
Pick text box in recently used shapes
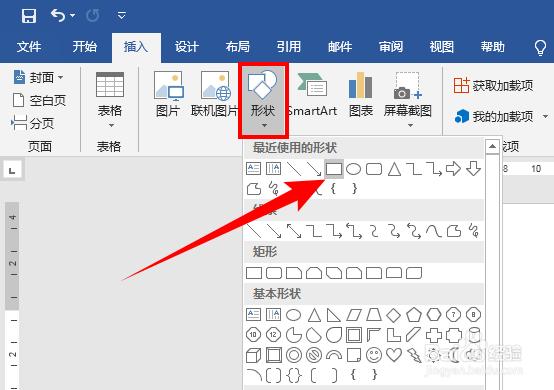pyautogui.click(x=253, y=169)
